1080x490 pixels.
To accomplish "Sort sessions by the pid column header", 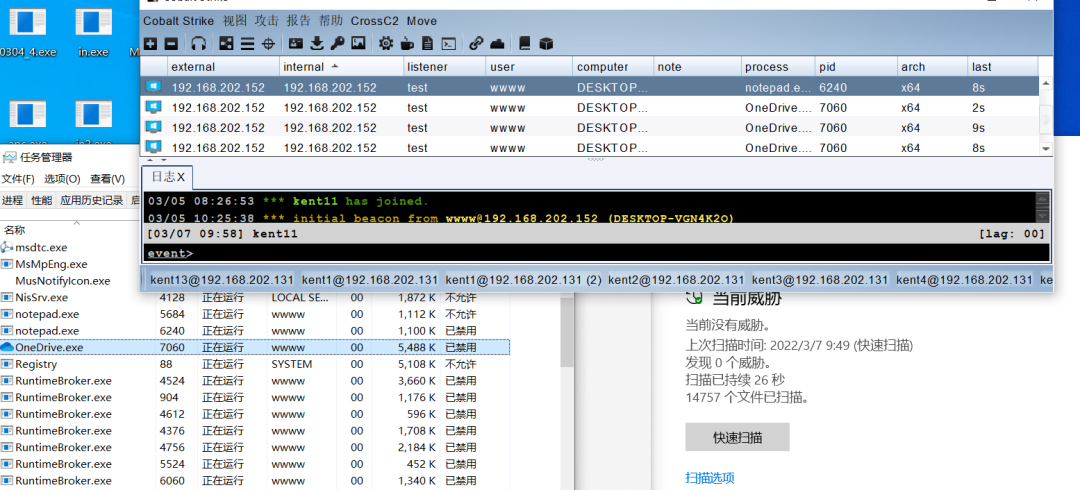I will coord(856,67).
